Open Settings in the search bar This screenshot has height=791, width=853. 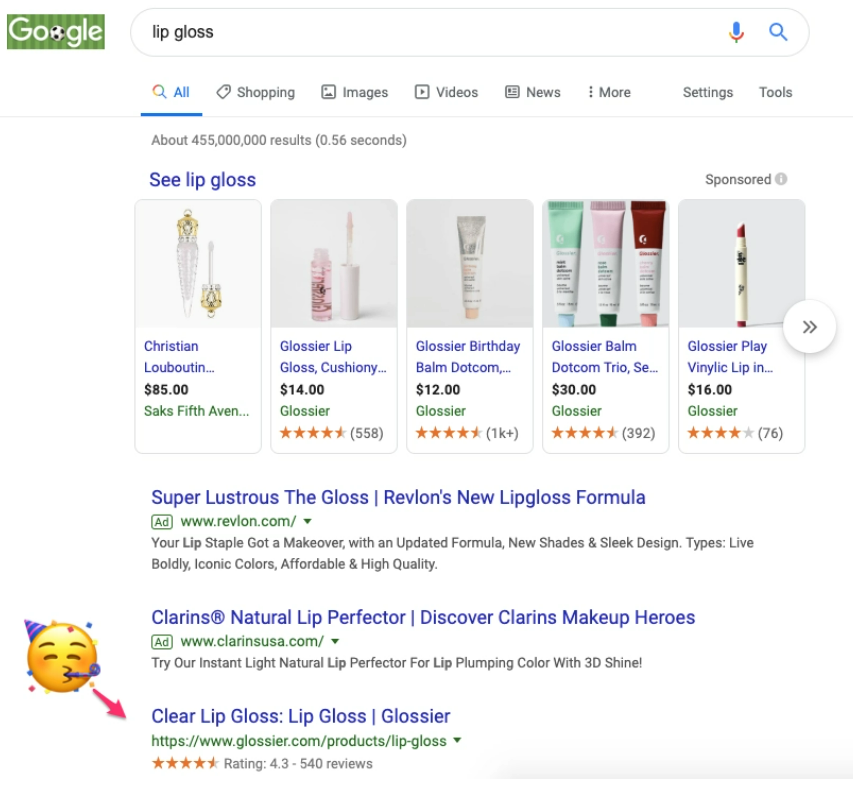(x=708, y=92)
